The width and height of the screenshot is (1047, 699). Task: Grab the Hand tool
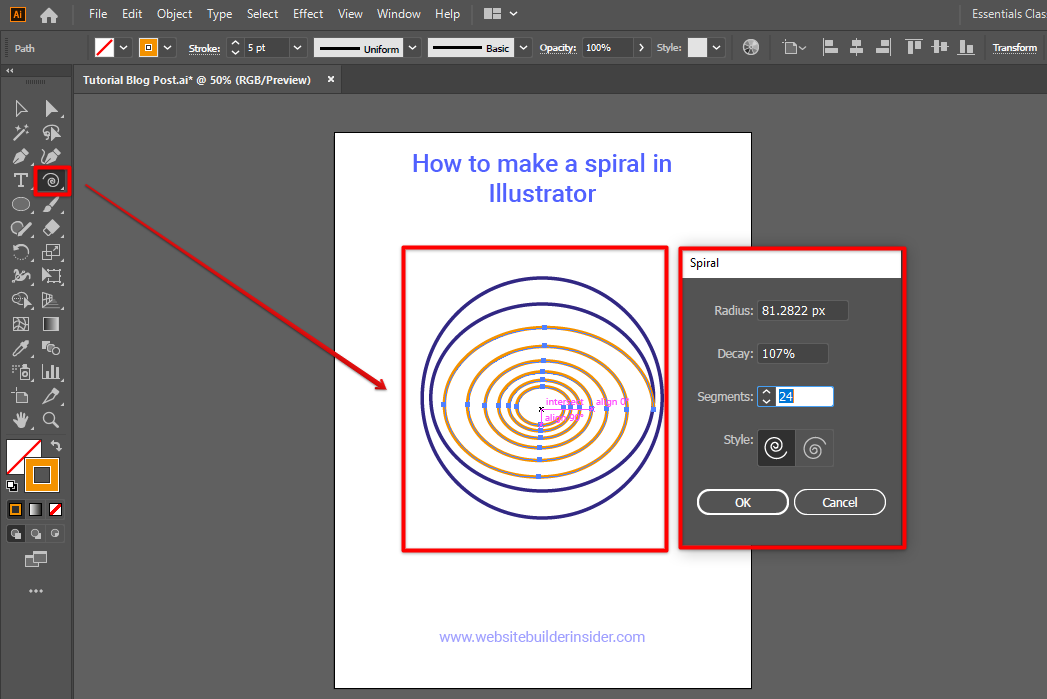coord(22,420)
